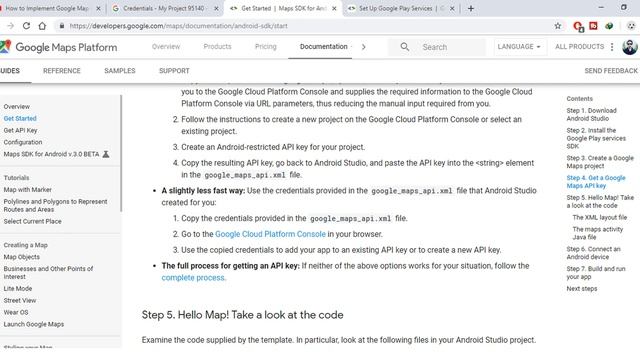This screenshot has height=360, width=640.
Task: Open Overview in the left sidebar
Action: click(x=17, y=107)
